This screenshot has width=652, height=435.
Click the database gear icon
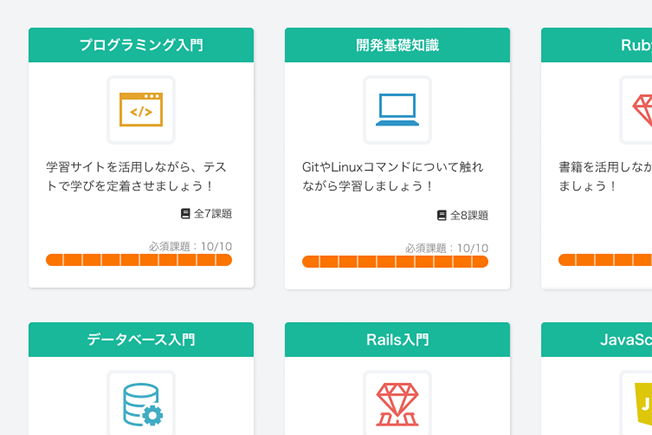[143, 405]
